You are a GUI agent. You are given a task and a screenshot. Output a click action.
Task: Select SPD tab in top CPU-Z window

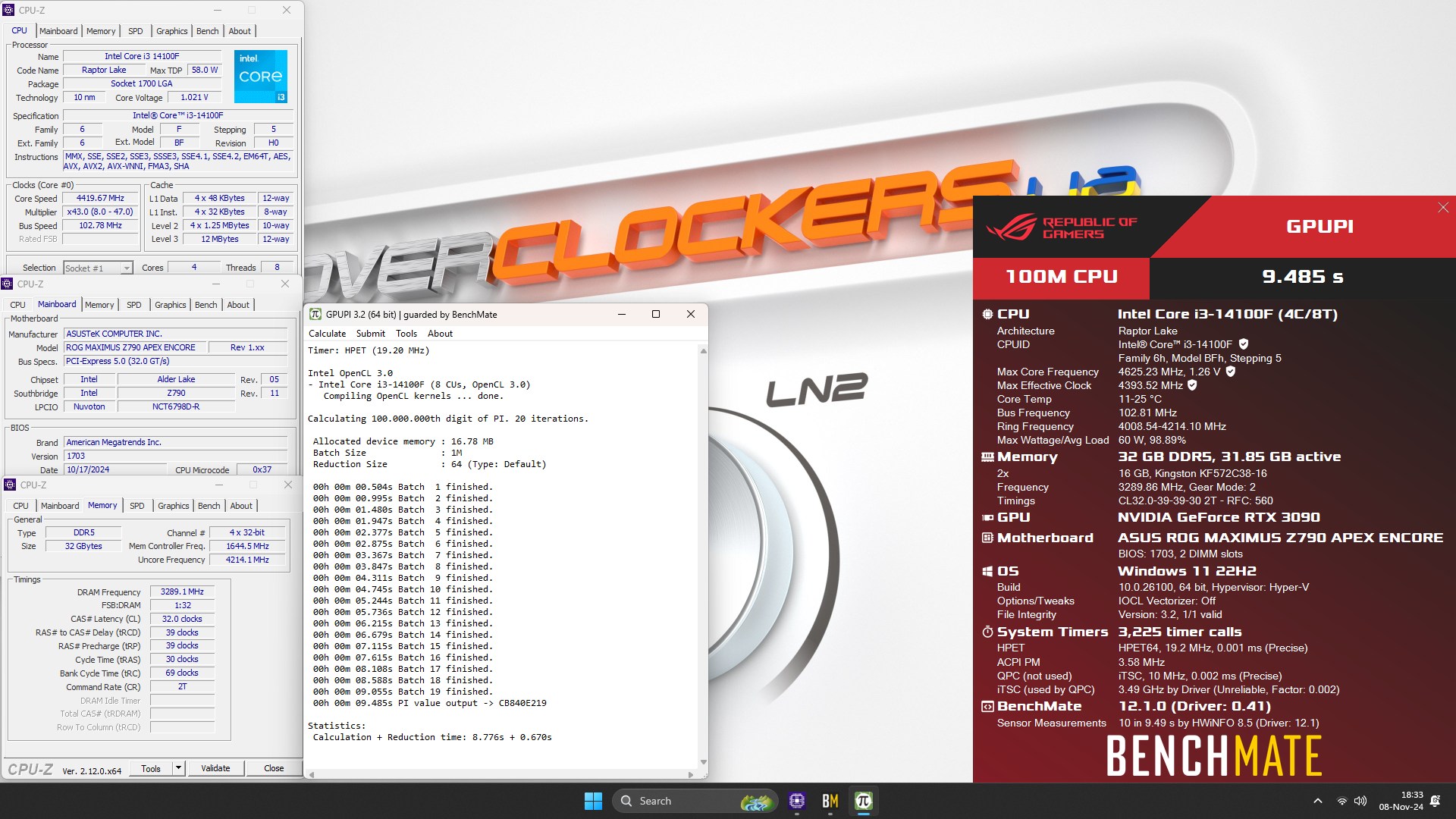coord(135,31)
